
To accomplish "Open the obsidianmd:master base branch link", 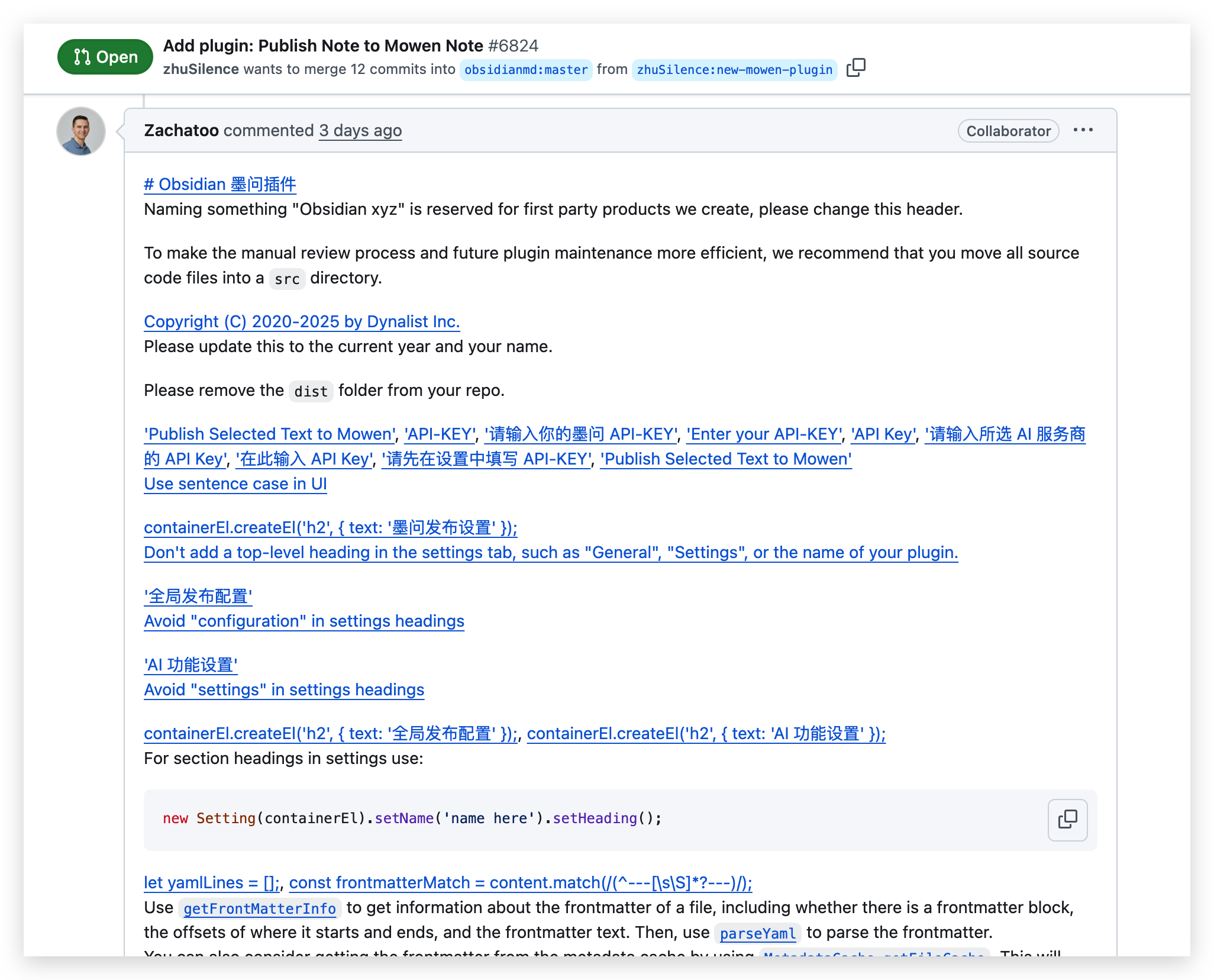I will 526,70.
